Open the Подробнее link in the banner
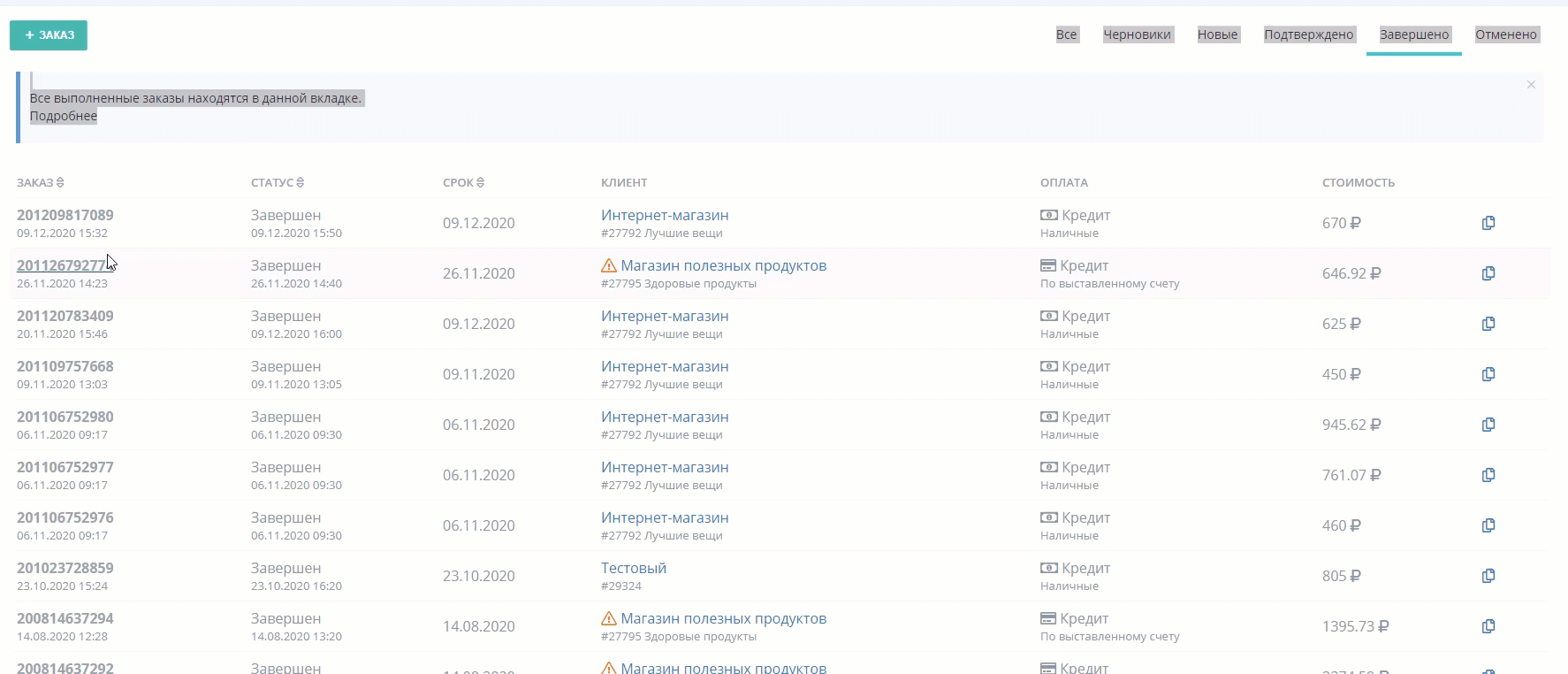1568x674 pixels. (x=64, y=116)
